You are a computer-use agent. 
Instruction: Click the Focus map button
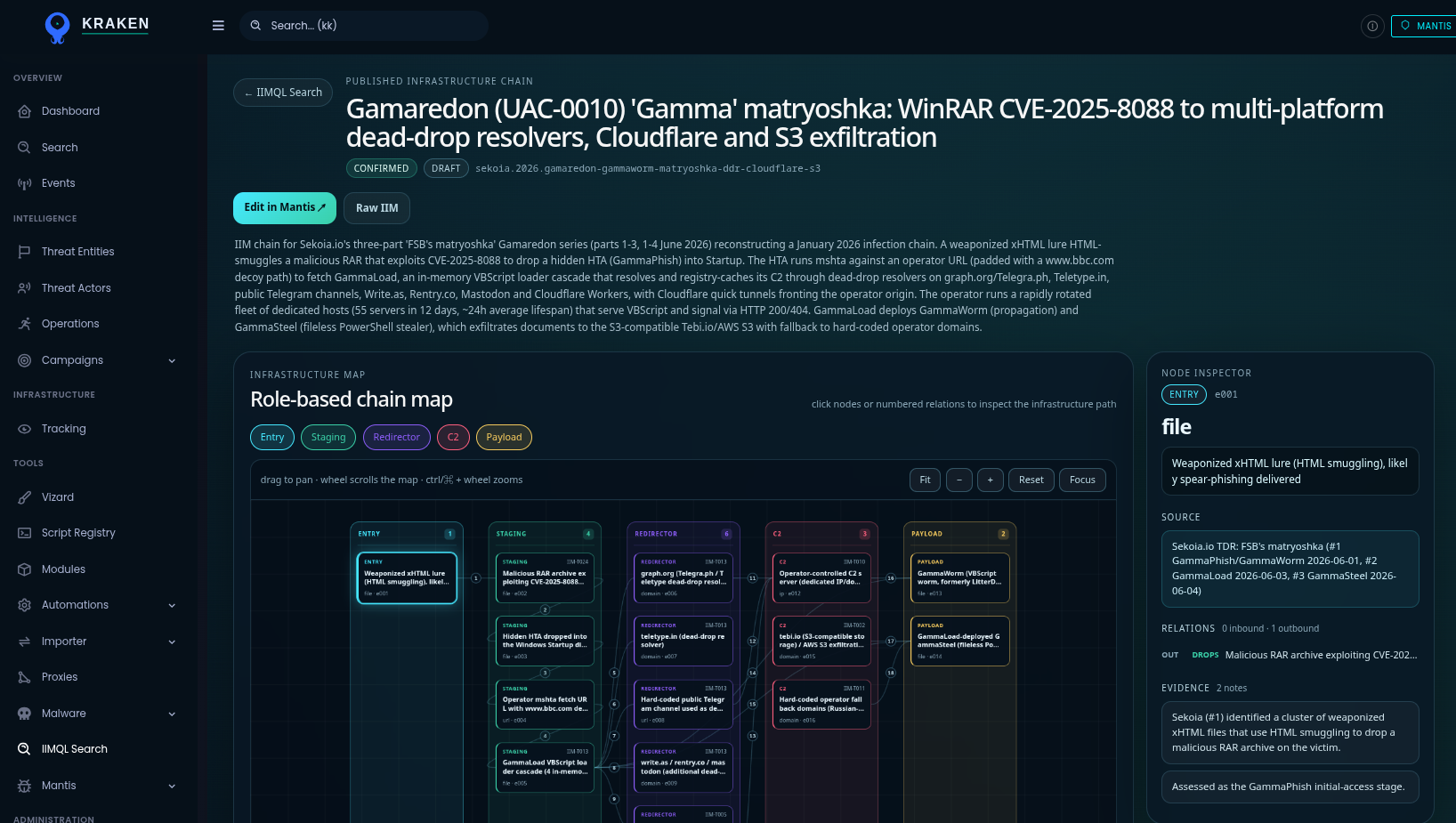point(1083,480)
